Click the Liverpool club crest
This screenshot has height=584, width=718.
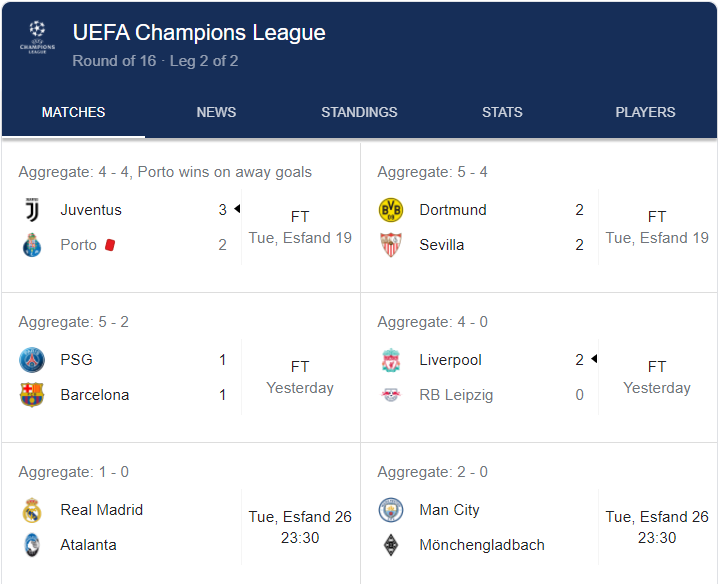pos(391,360)
